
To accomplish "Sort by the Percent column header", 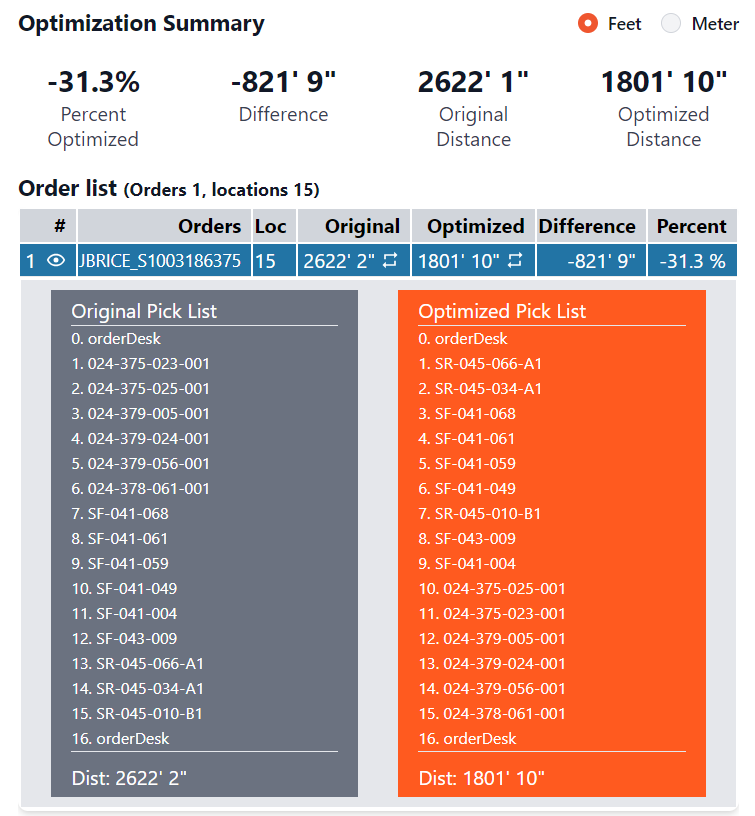I will coord(691,226).
